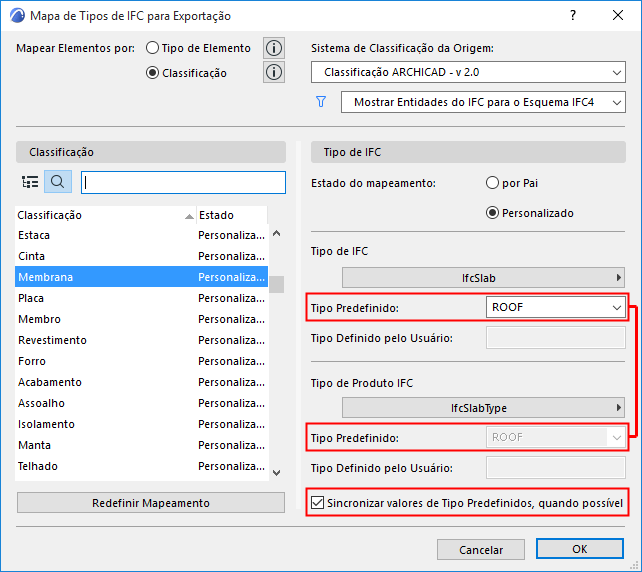Click info icon next to Tipo de Elemento
The width and height of the screenshot is (642, 572).
pyautogui.click(x=274, y=48)
